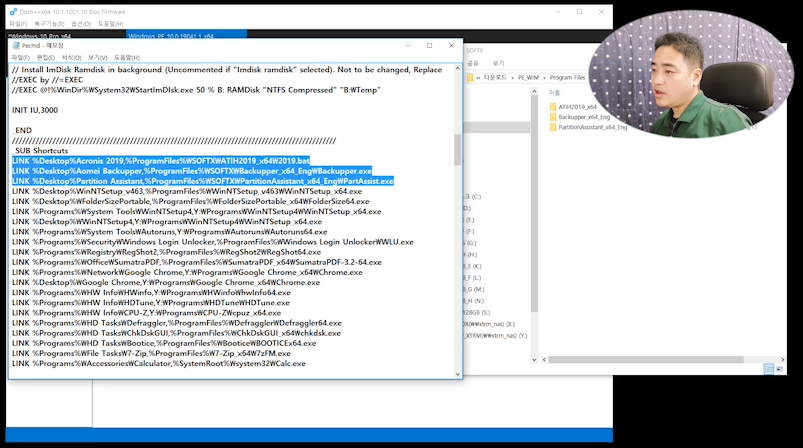Open Dism++ 파일(F) menu
The width and height of the screenshot is (803, 448).
[18, 24]
